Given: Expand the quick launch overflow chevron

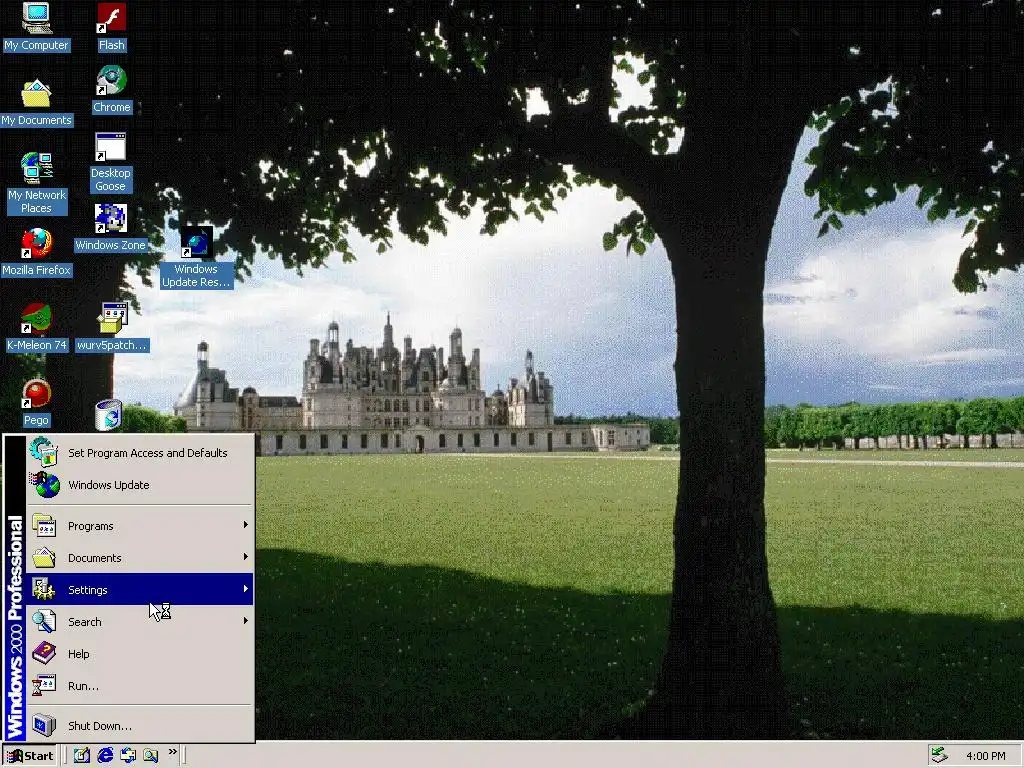Looking at the screenshot, I should point(172,752).
